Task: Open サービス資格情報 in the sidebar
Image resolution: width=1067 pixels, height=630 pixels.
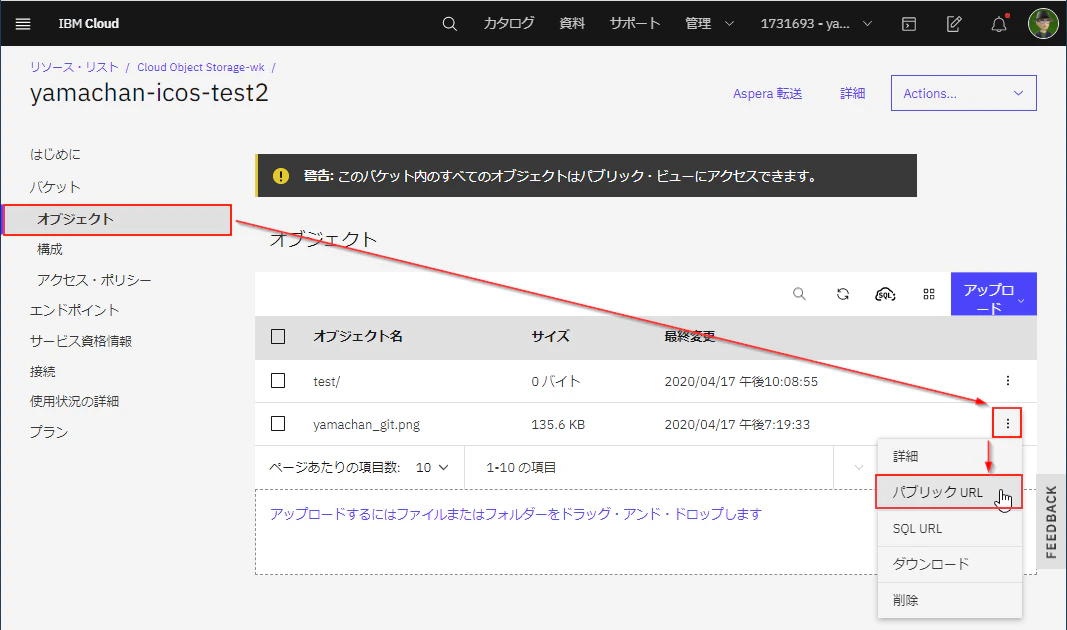Action: pyautogui.click(x=81, y=341)
